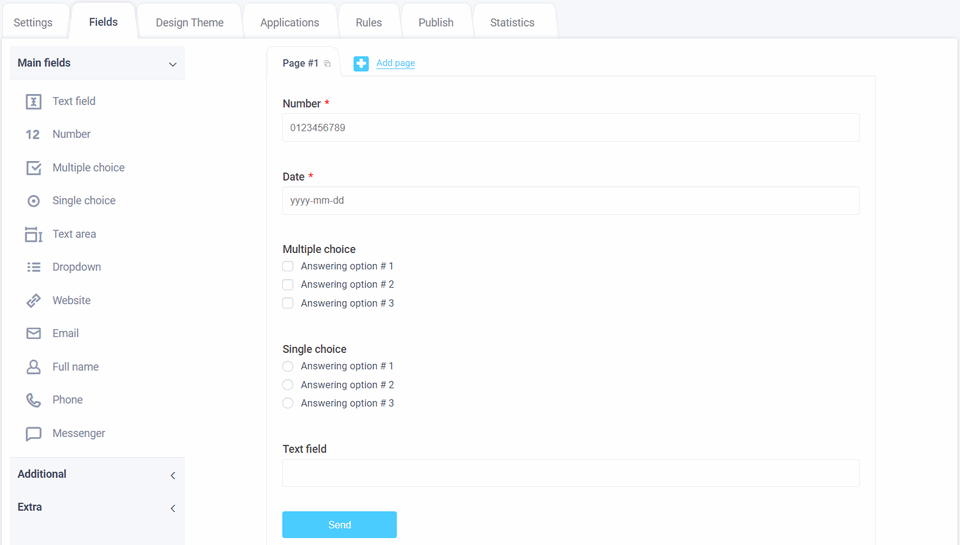Check Answering option # 1 under Multiple choice
The height and width of the screenshot is (545, 960).
[x=288, y=266]
